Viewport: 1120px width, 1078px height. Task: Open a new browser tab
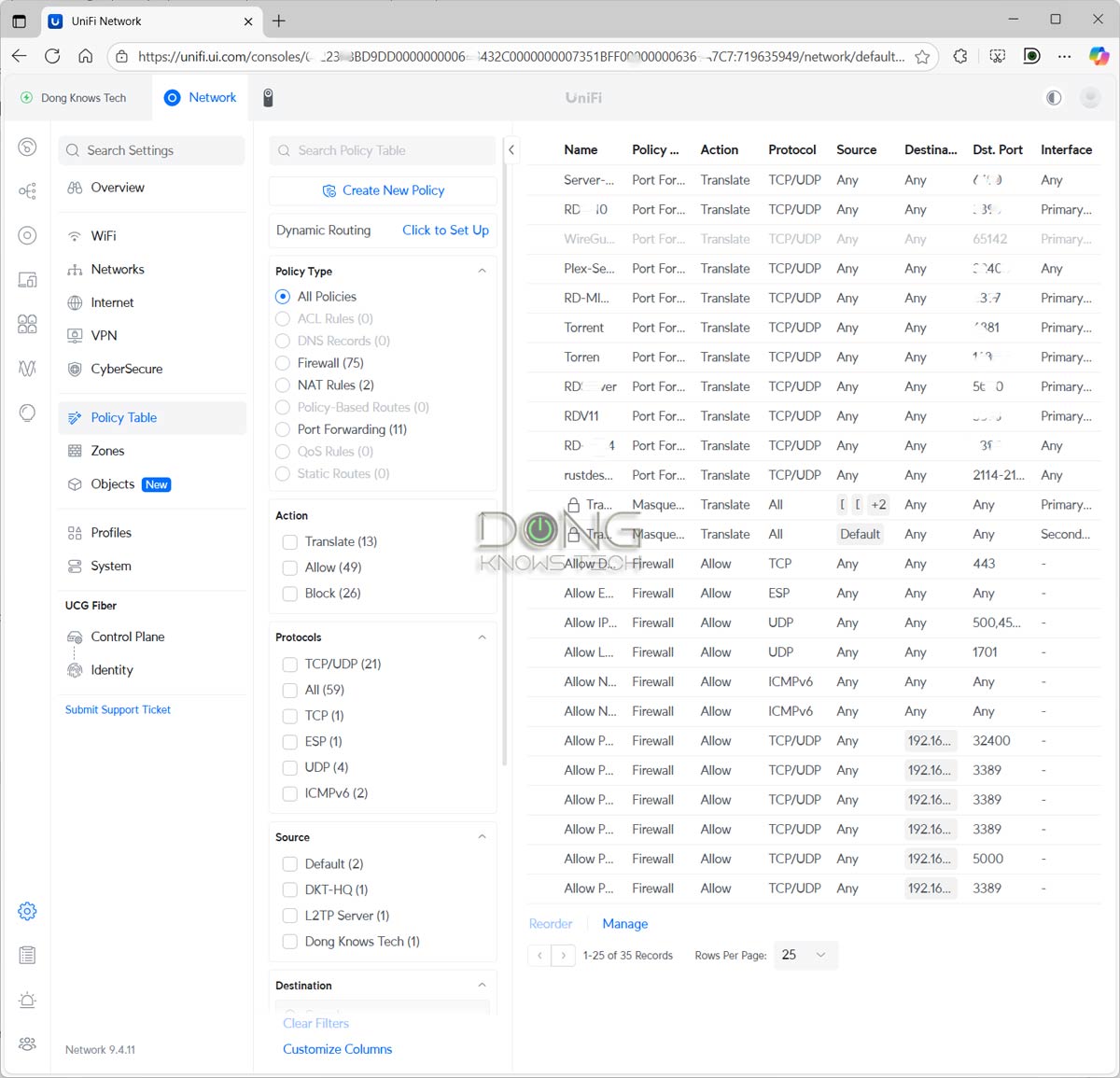(x=278, y=21)
